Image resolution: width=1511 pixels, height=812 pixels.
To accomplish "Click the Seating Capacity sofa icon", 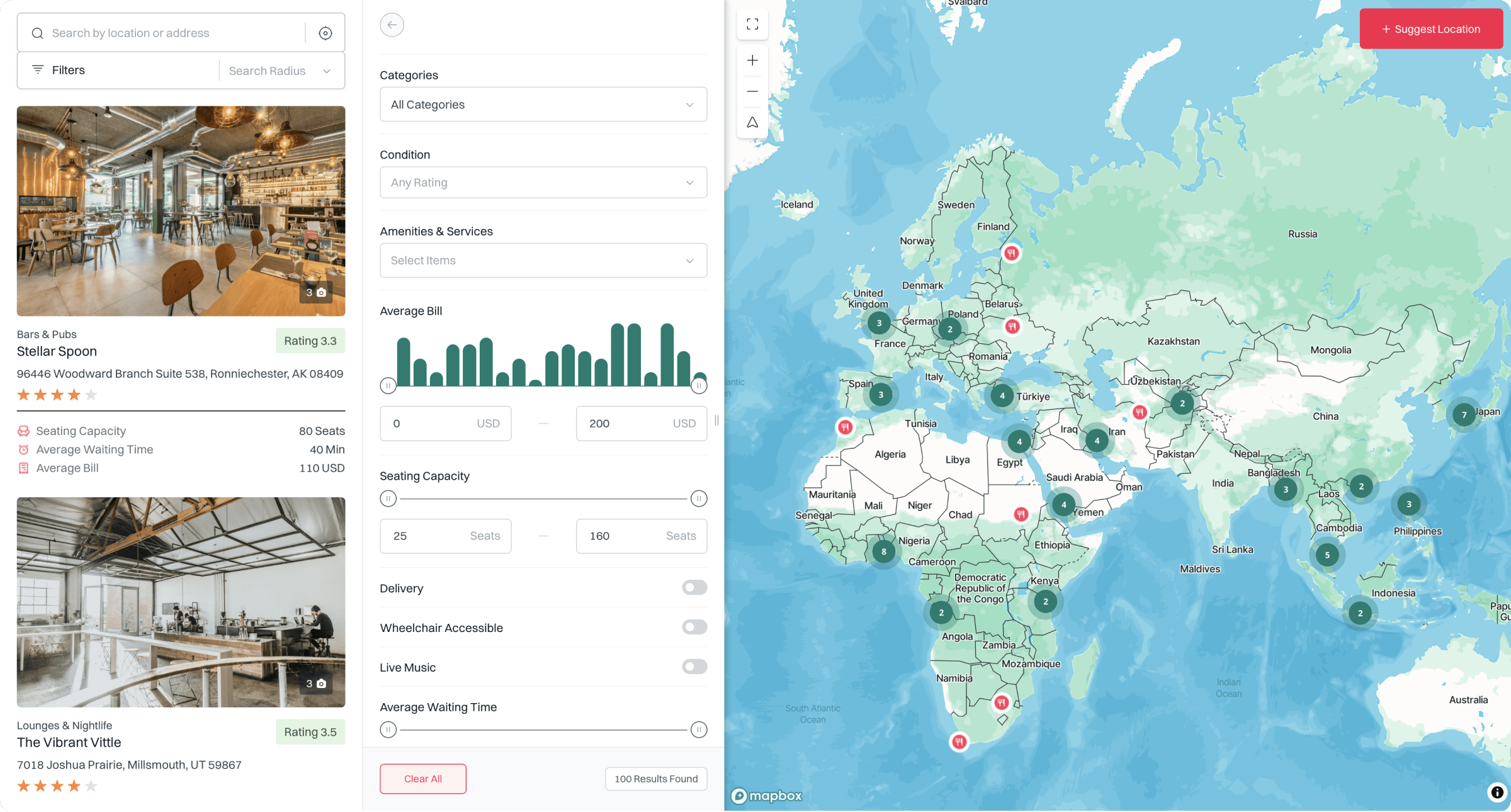I will tap(23, 431).
